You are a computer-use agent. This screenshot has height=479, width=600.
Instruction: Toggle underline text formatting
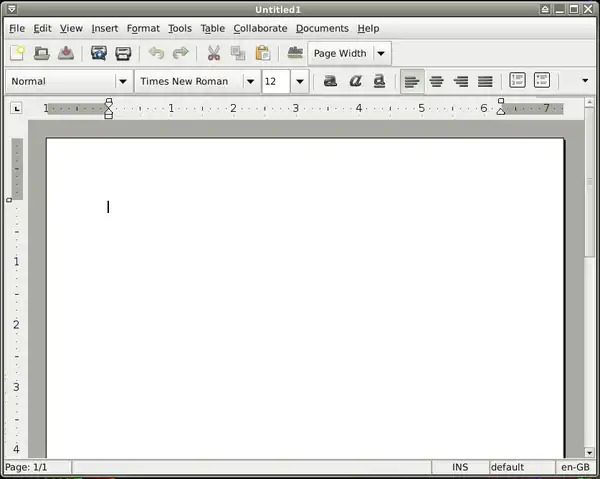point(379,81)
